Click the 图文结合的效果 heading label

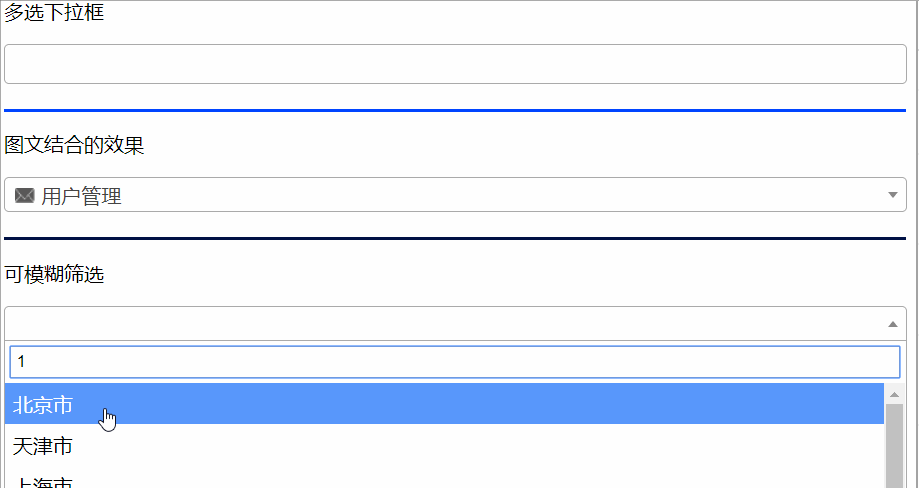pos(74,146)
